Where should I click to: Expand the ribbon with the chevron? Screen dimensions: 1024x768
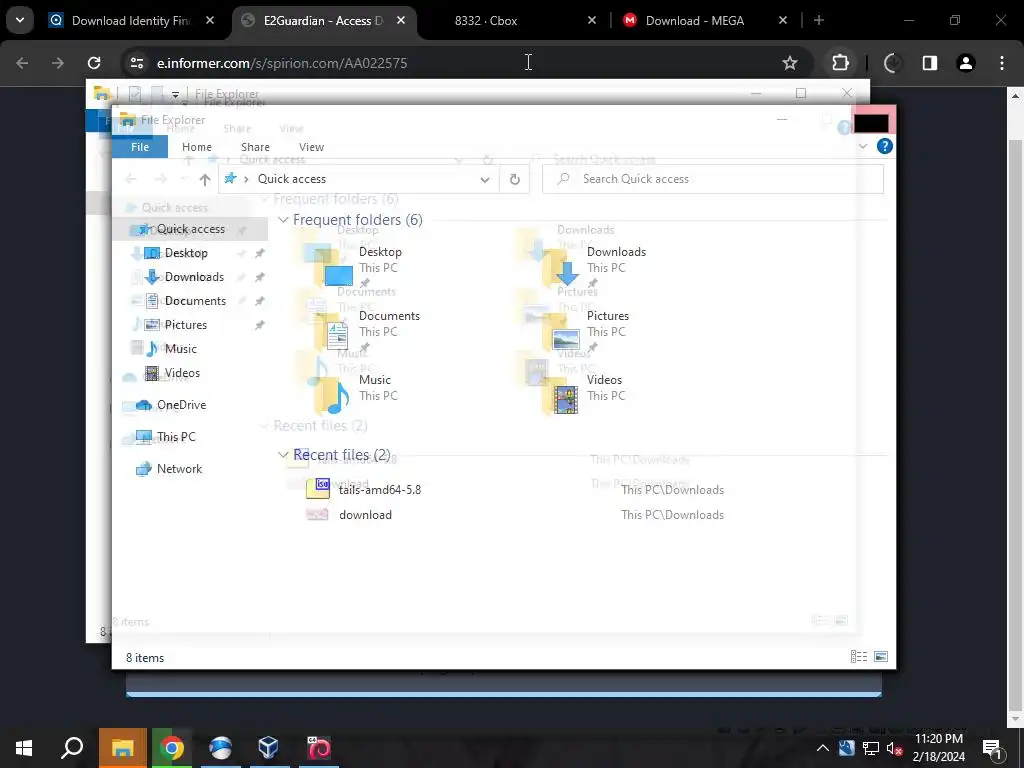(x=863, y=146)
